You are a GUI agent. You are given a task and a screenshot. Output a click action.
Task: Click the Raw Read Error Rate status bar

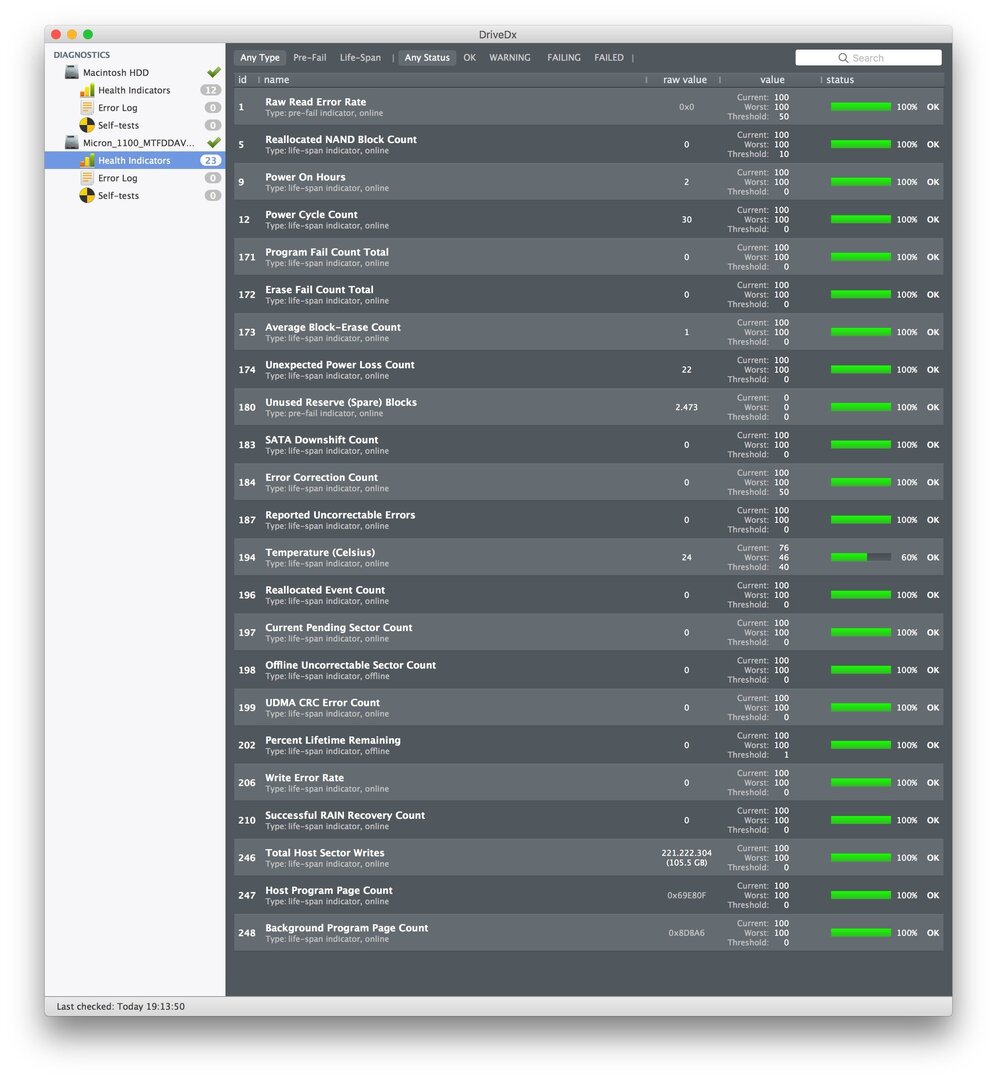point(861,107)
